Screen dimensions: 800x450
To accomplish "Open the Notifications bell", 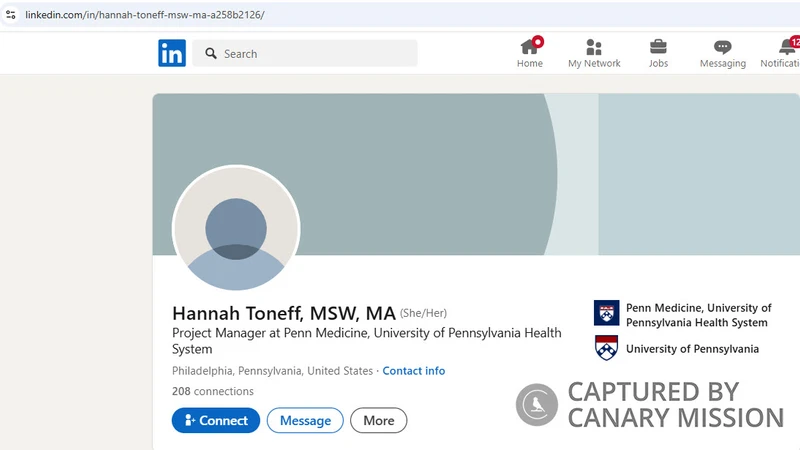I will point(781,53).
